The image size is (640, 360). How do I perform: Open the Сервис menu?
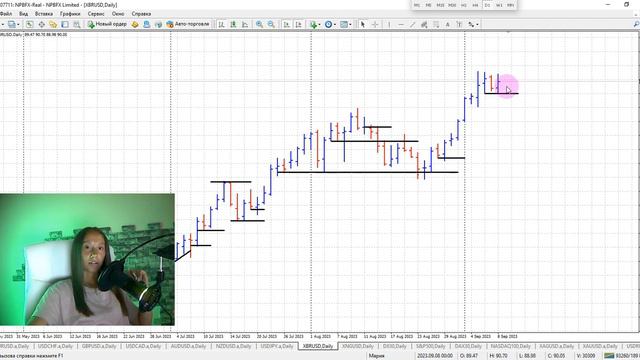pos(96,14)
